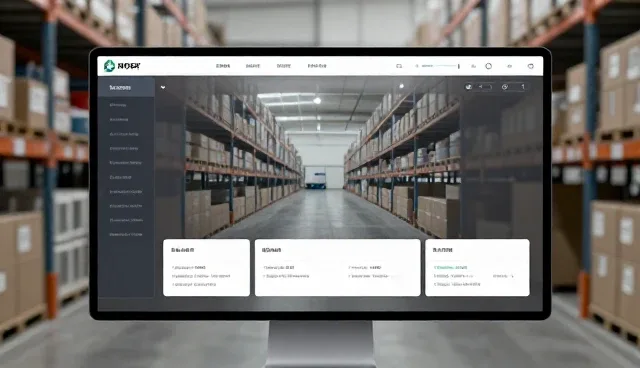Expand the white chevron beside the sidebar heading
The width and height of the screenshot is (640, 368).
click(163, 87)
